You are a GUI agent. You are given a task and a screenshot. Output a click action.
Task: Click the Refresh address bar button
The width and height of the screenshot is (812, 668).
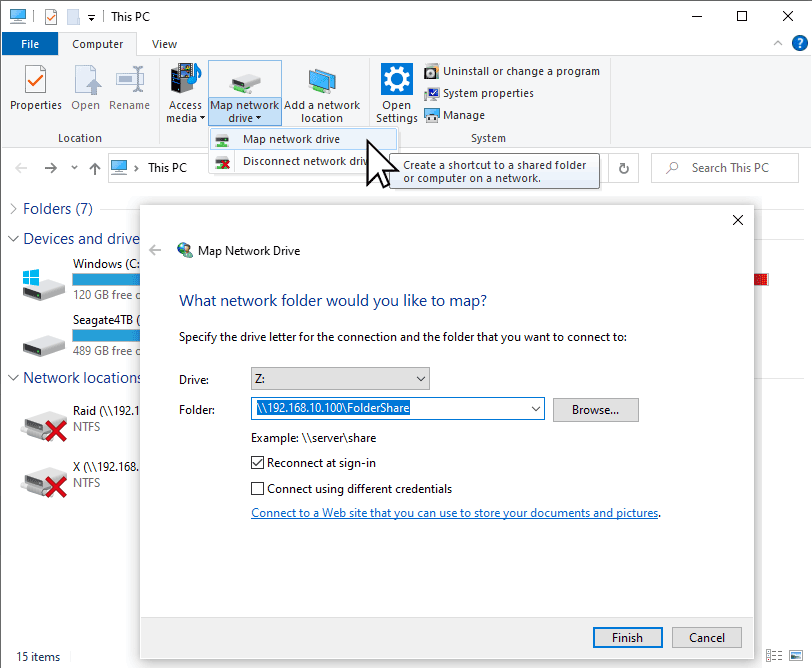[624, 168]
